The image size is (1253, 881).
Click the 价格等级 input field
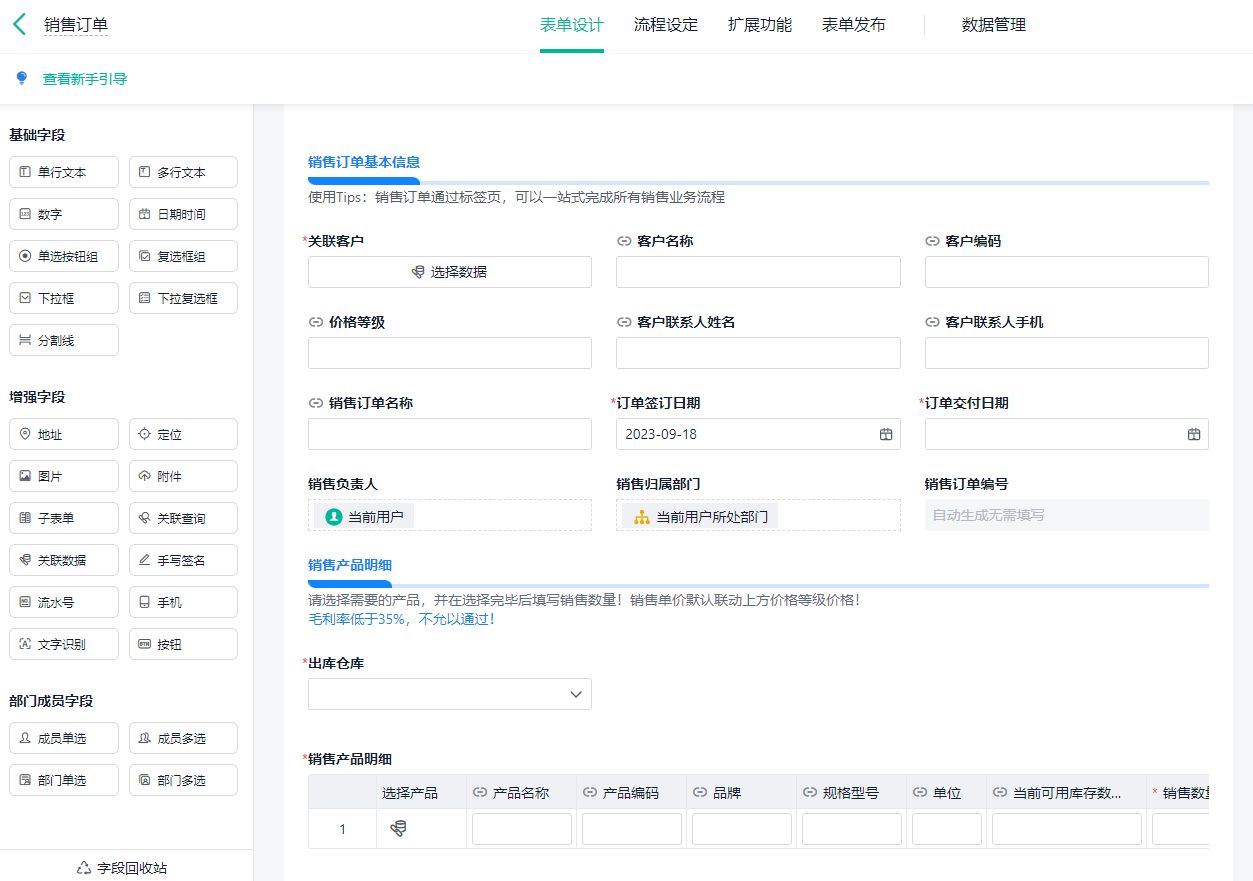tap(450, 353)
